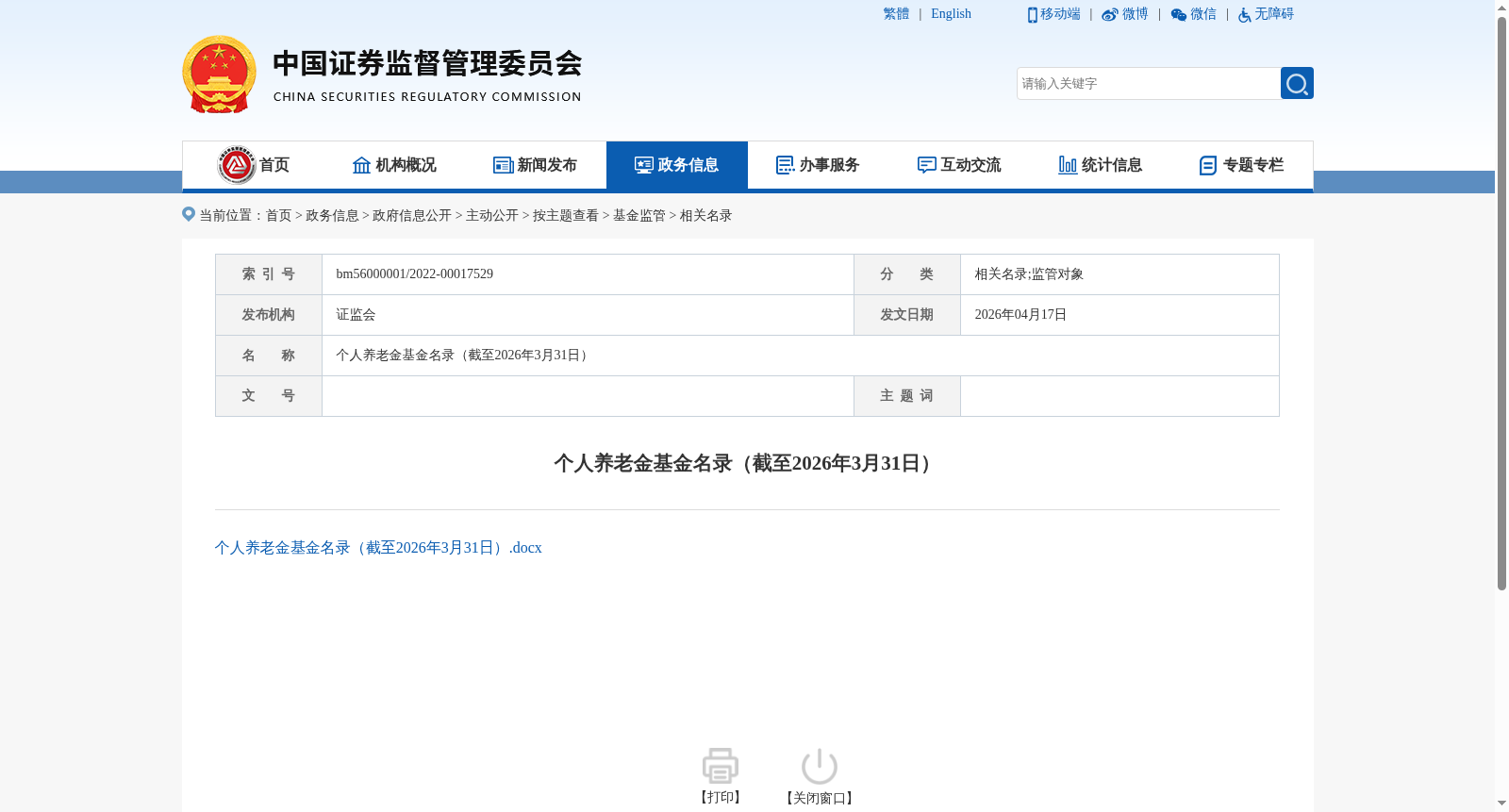Focus the 请输入关键字 search field
Viewport: 1509px width, 812px height.
coord(1149,83)
